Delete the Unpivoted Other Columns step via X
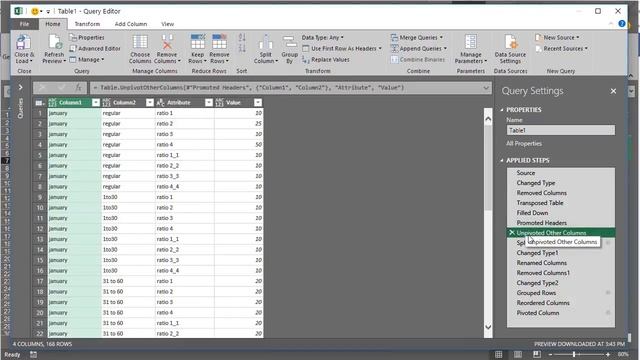This screenshot has width=640, height=360. [511, 233]
